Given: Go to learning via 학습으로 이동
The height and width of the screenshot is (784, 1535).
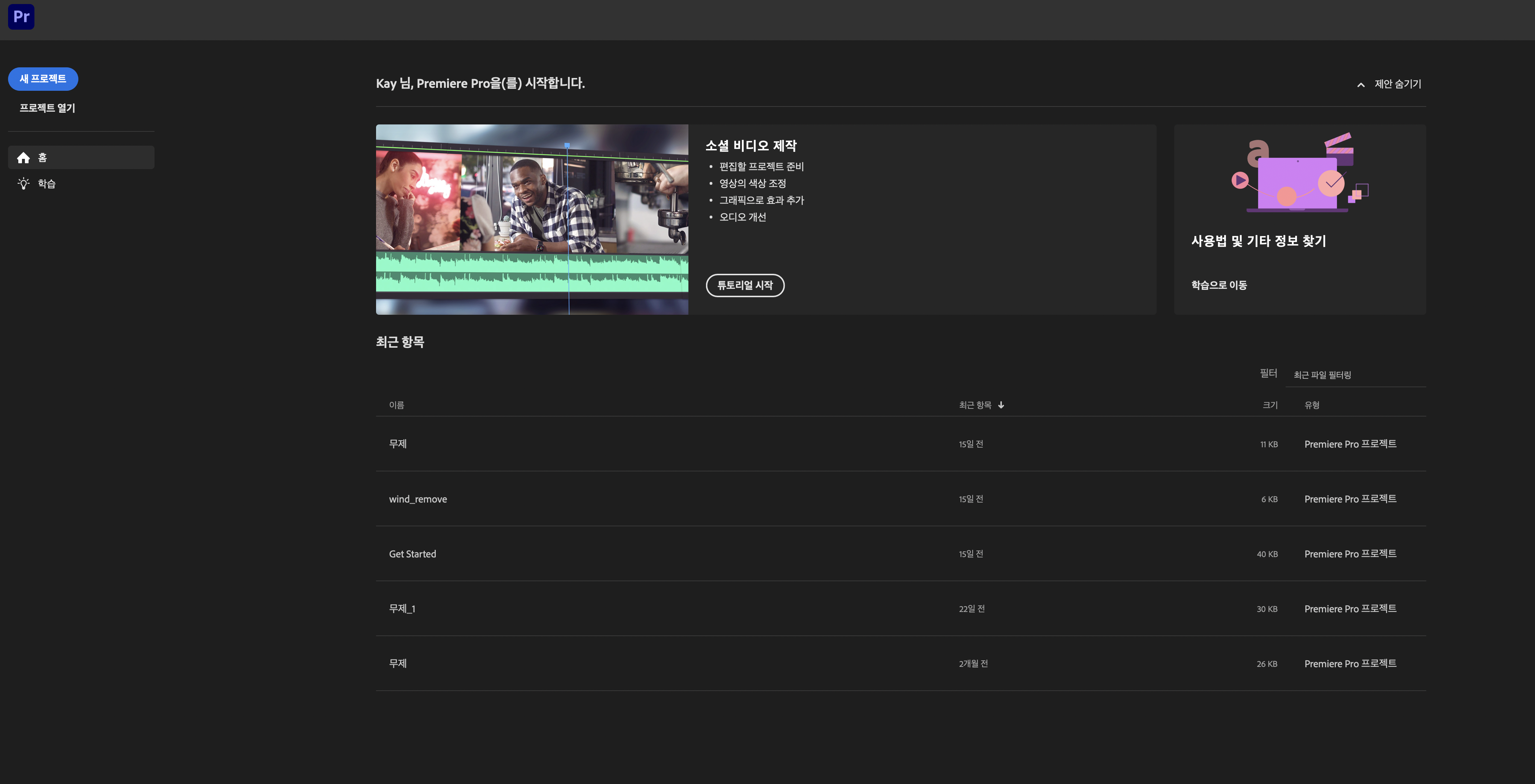Looking at the screenshot, I should [x=1219, y=285].
